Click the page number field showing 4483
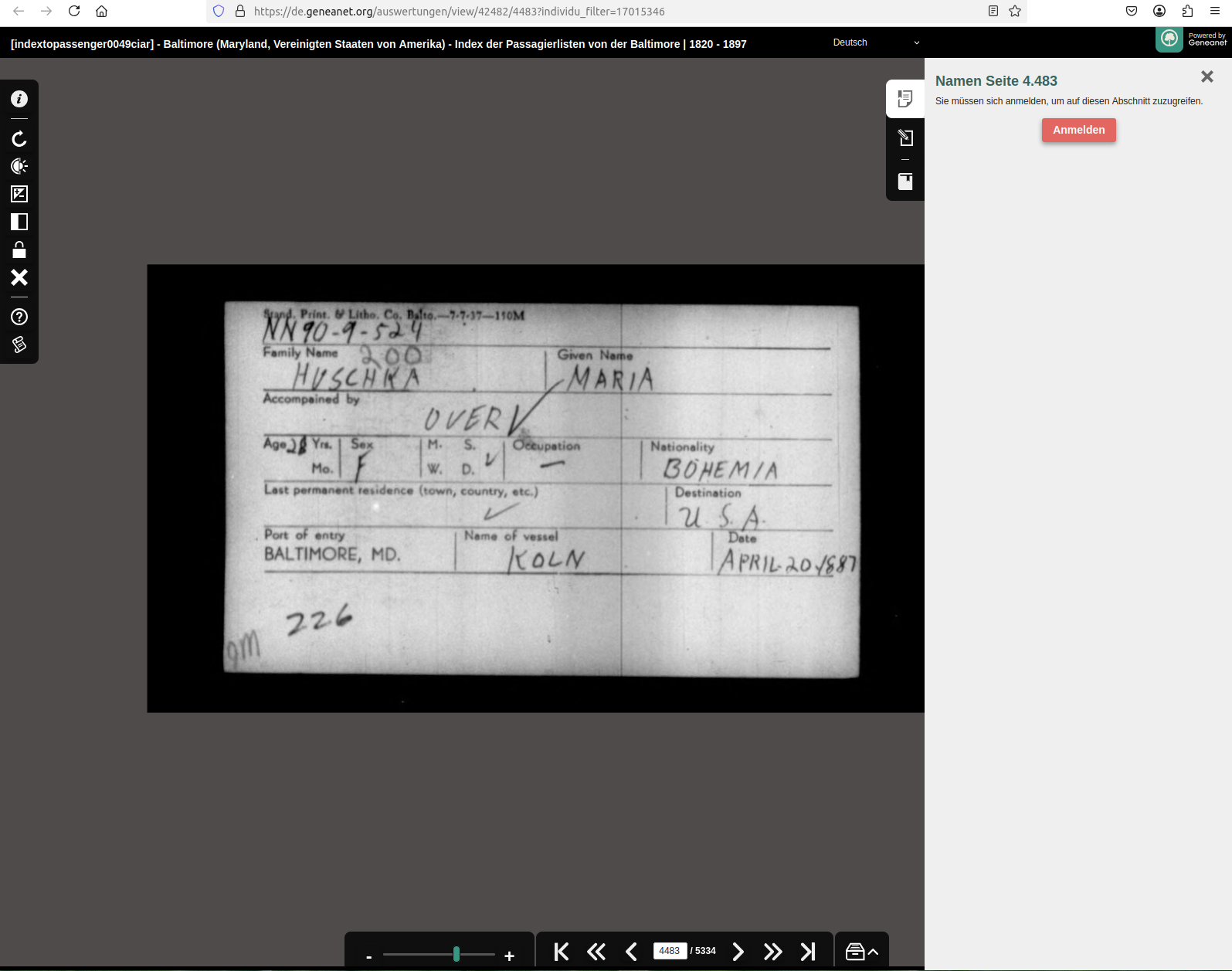1232x971 pixels. coord(669,951)
